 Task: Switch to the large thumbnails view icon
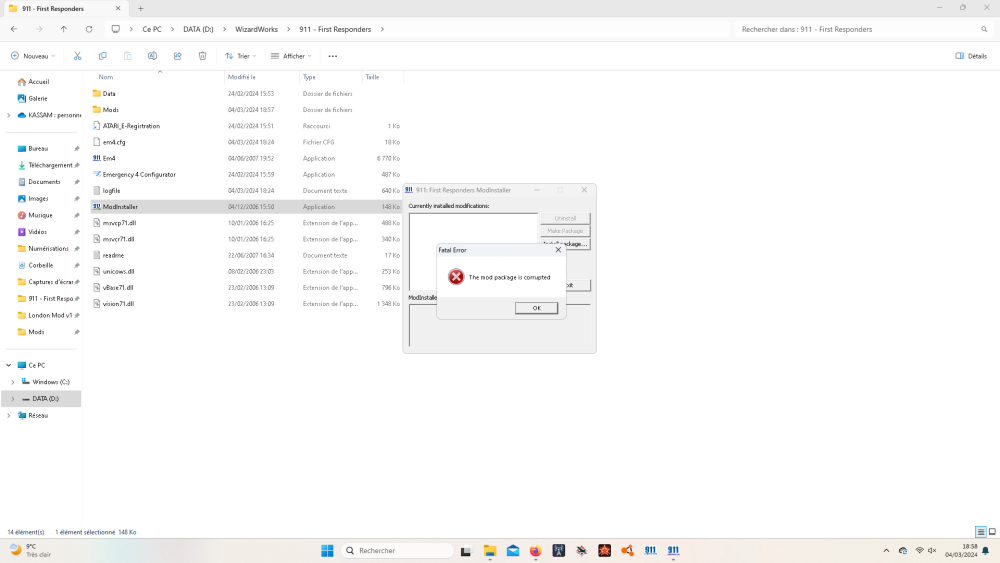tap(992, 532)
